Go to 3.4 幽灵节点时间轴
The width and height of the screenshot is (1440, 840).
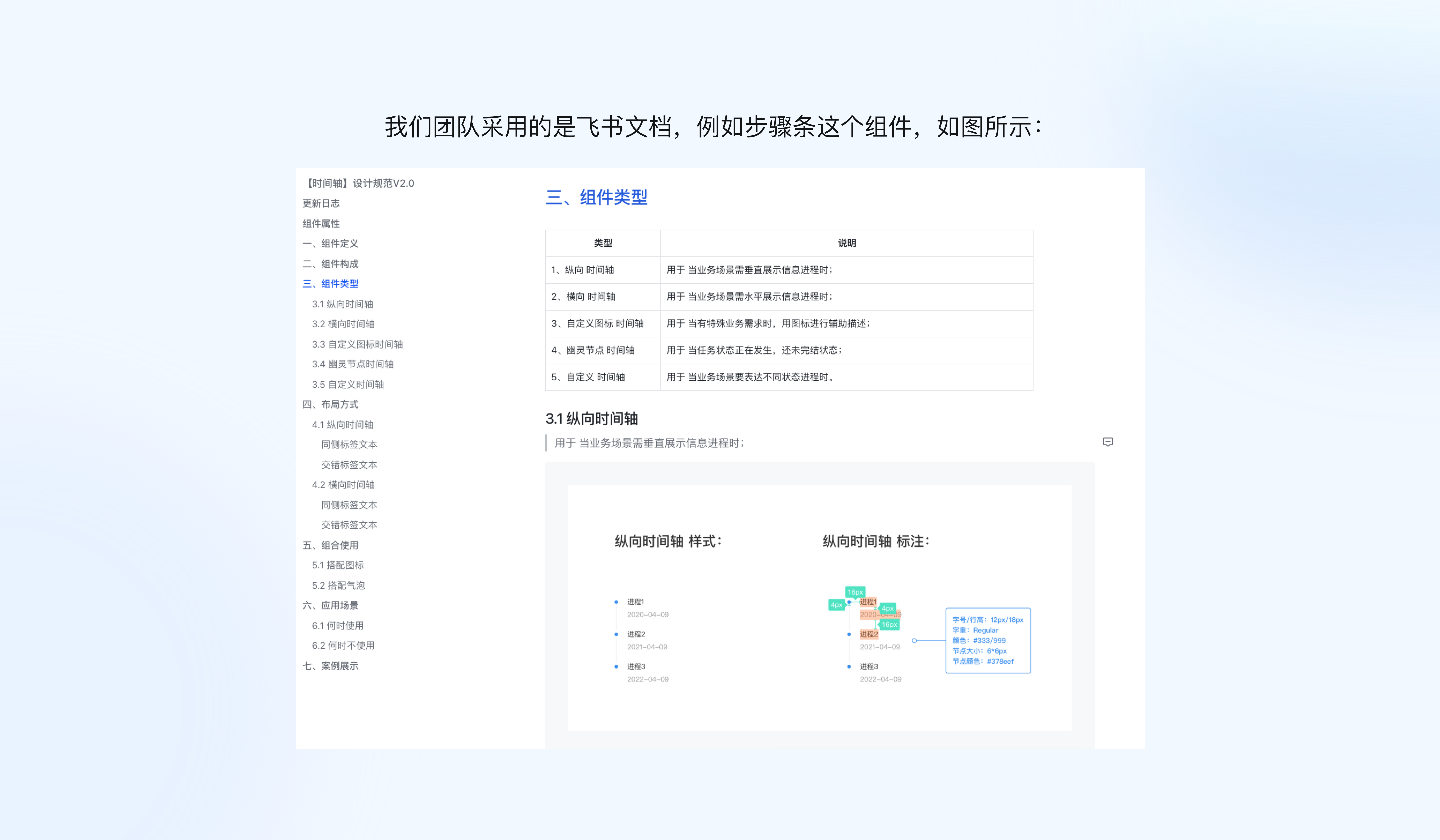pyautogui.click(x=353, y=364)
